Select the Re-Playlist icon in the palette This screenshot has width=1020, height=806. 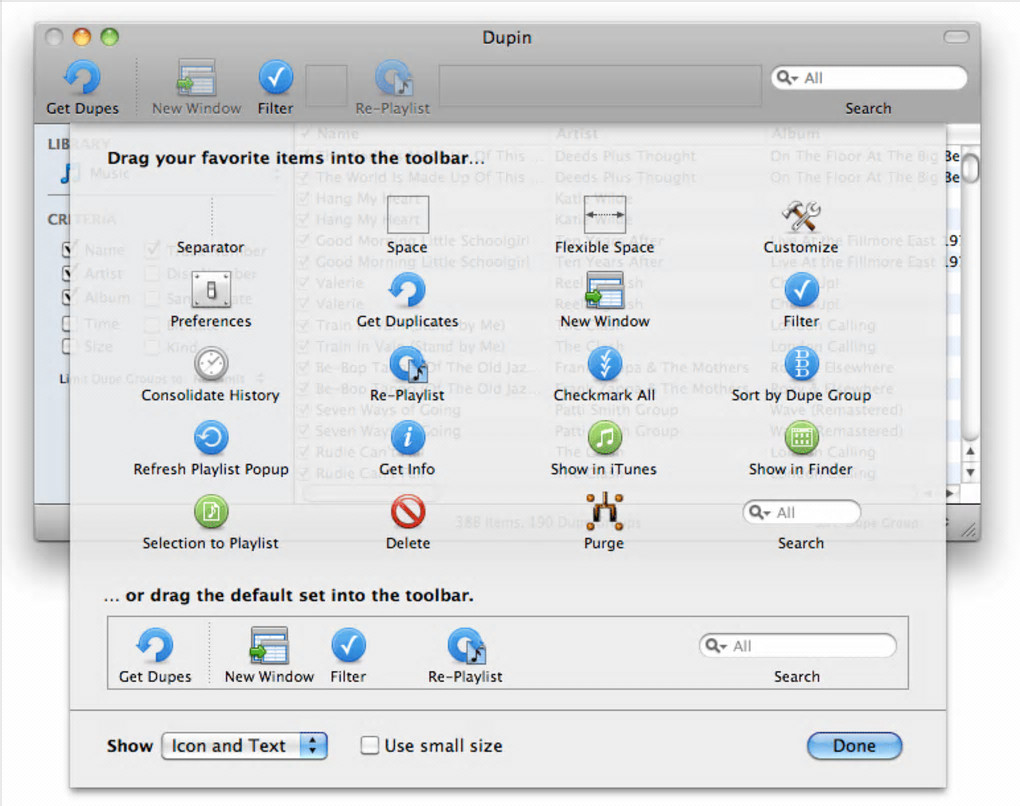click(x=409, y=364)
